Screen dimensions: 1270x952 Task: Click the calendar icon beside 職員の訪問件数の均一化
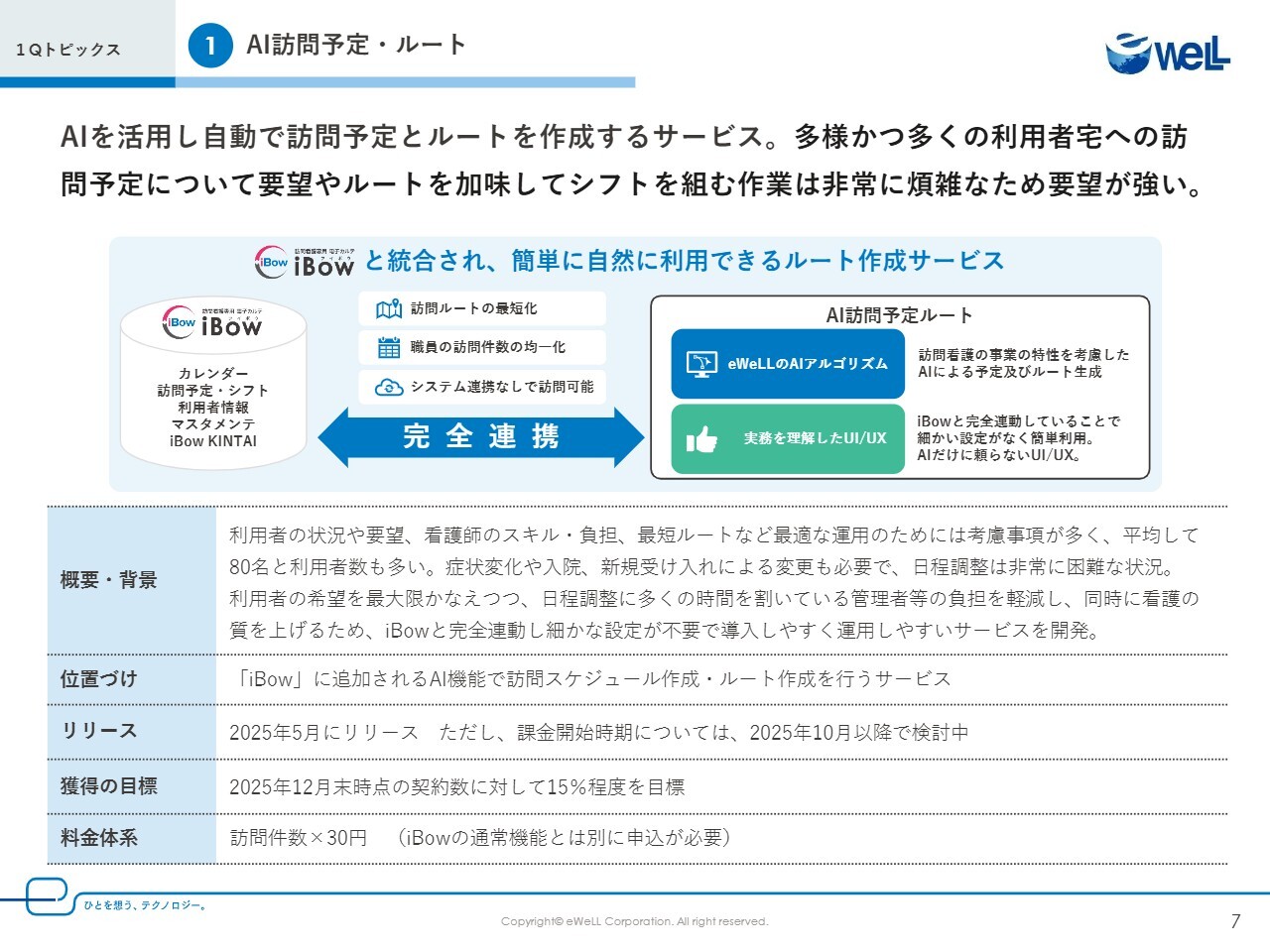[x=389, y=348]
